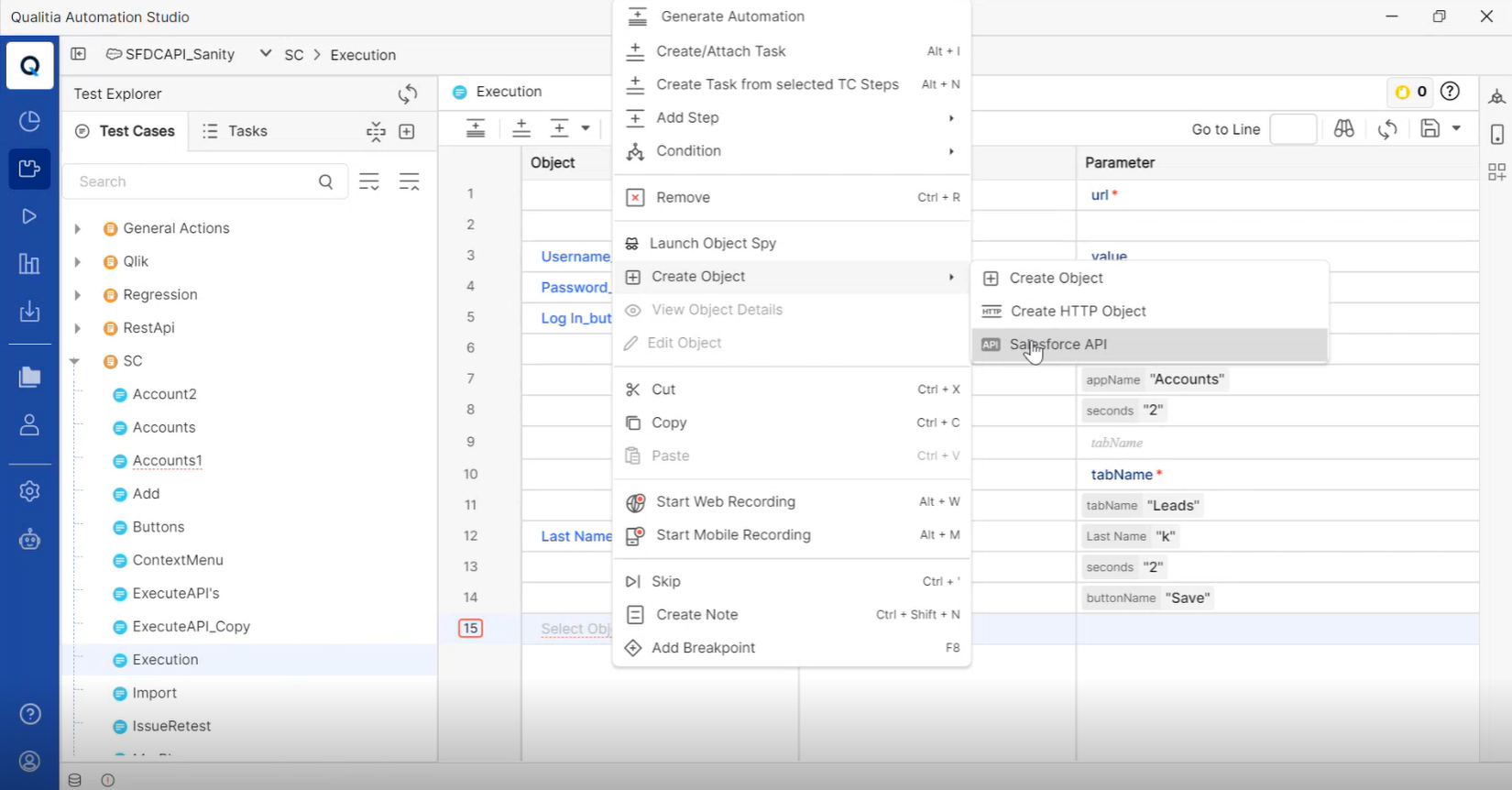Choose Create Object in the submenu
This screenshot has width=1512, height=790.
click(1149, 278)
